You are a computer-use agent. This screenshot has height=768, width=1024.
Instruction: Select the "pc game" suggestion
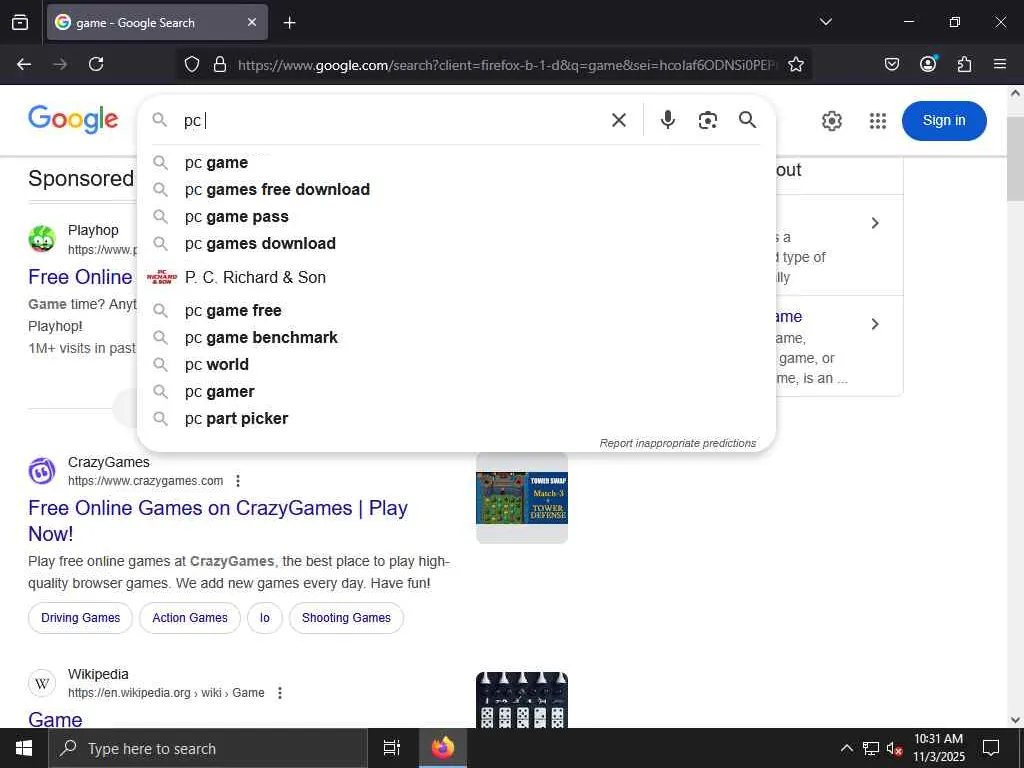pyautogui.click(x=456, y=163)
